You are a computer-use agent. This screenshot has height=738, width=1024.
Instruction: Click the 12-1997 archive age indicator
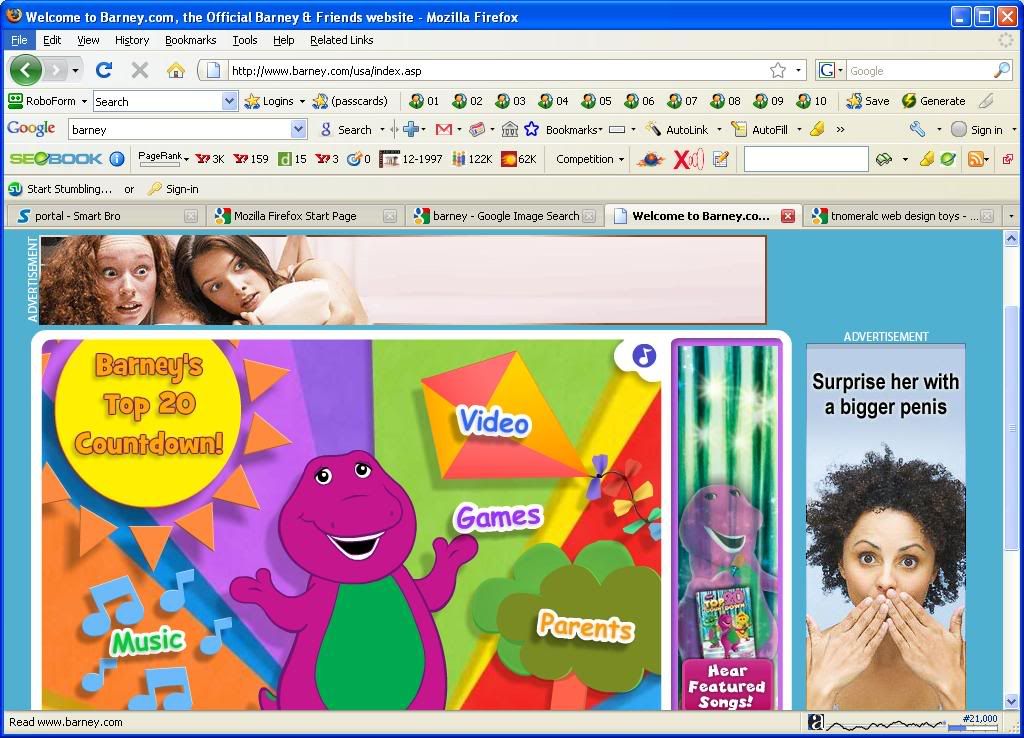pos(411,159)
